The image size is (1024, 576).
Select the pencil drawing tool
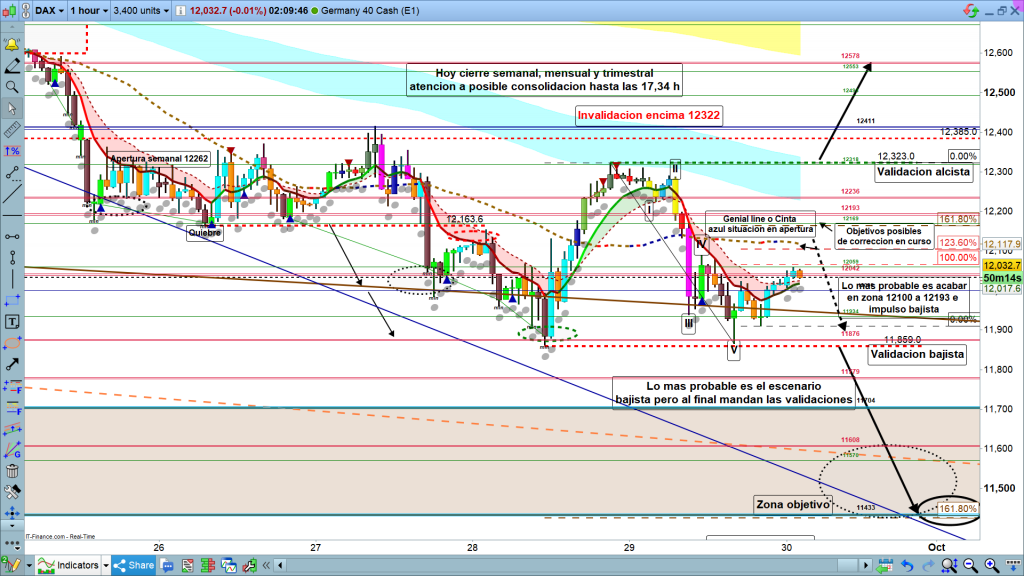pyautogui.click(x=12, y=66)
